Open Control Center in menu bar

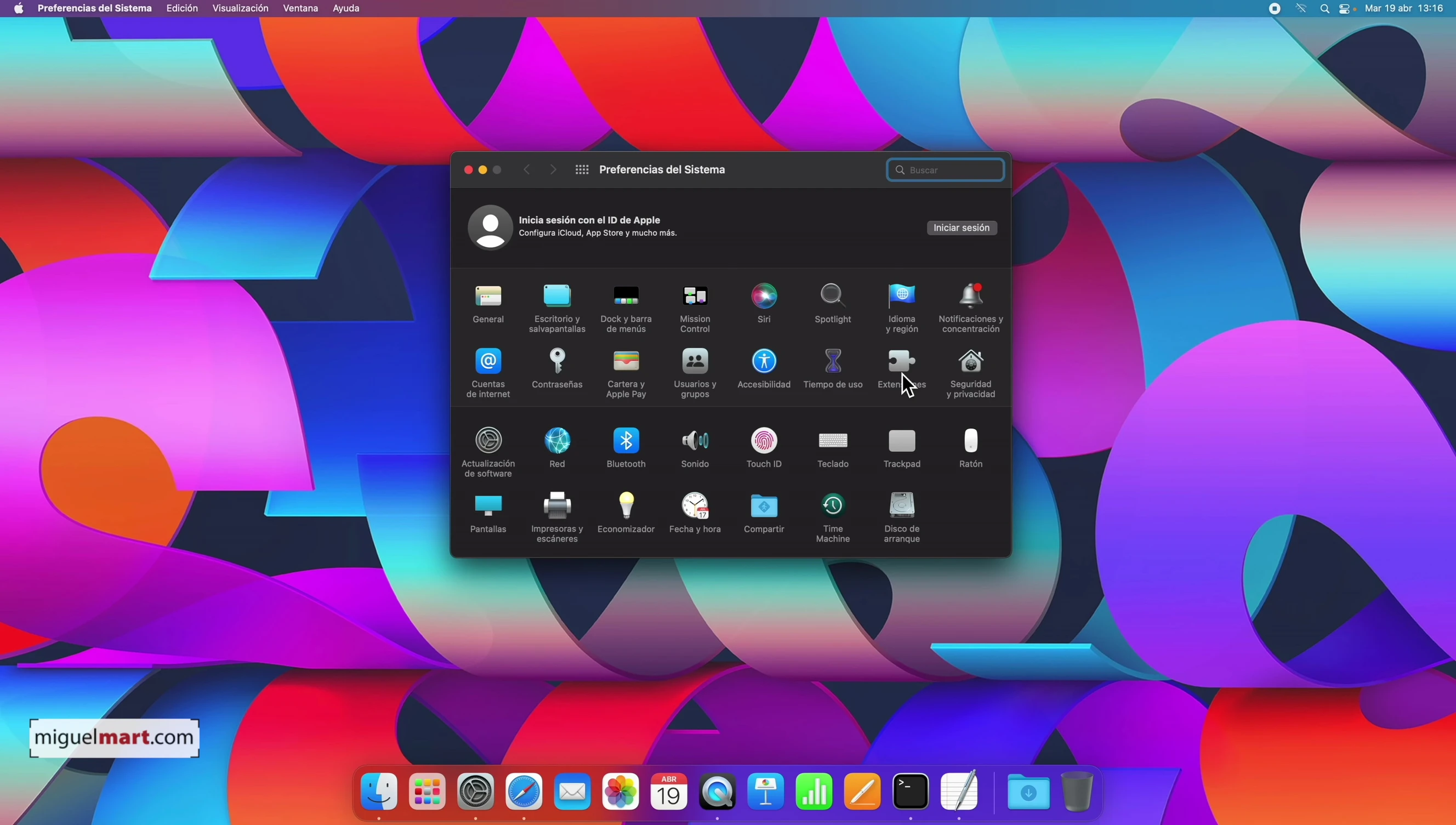[1345, 9]
